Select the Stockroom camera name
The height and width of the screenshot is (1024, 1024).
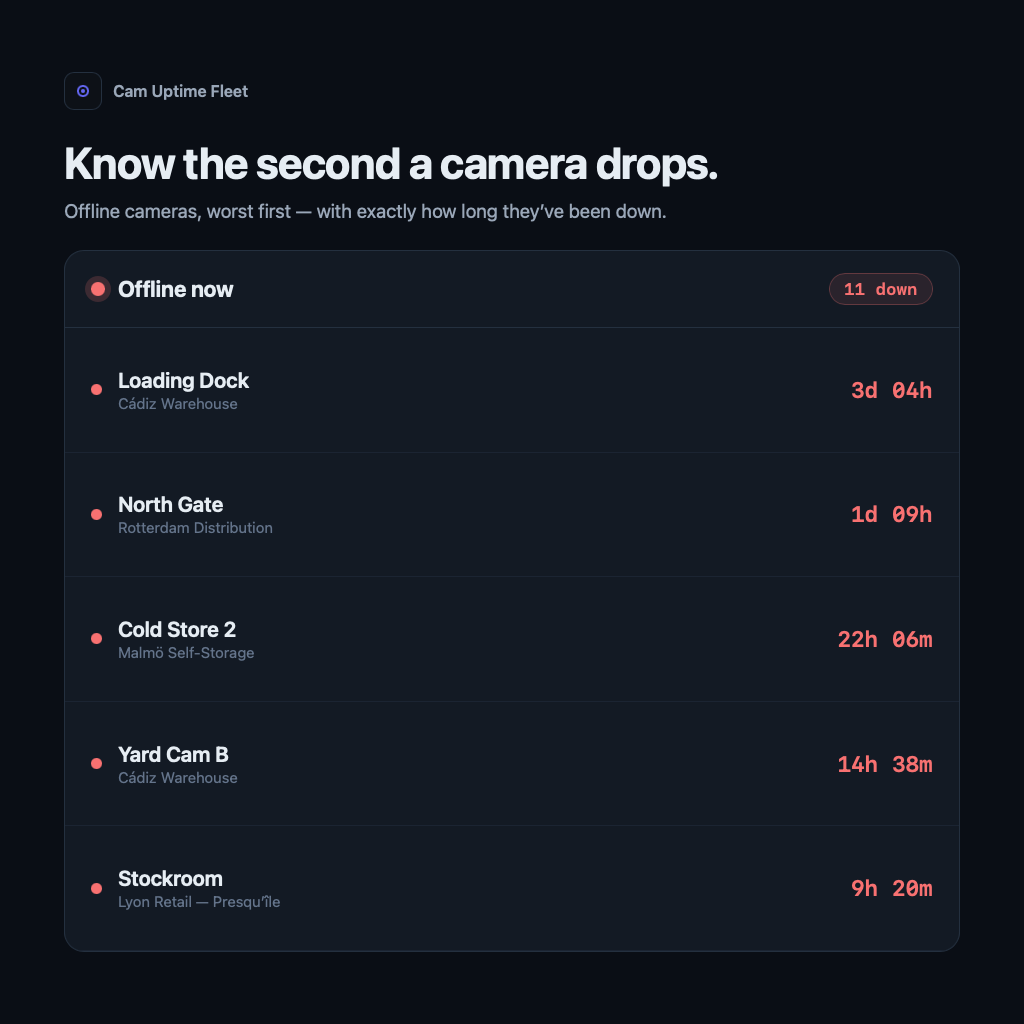(x=170, y=878)
